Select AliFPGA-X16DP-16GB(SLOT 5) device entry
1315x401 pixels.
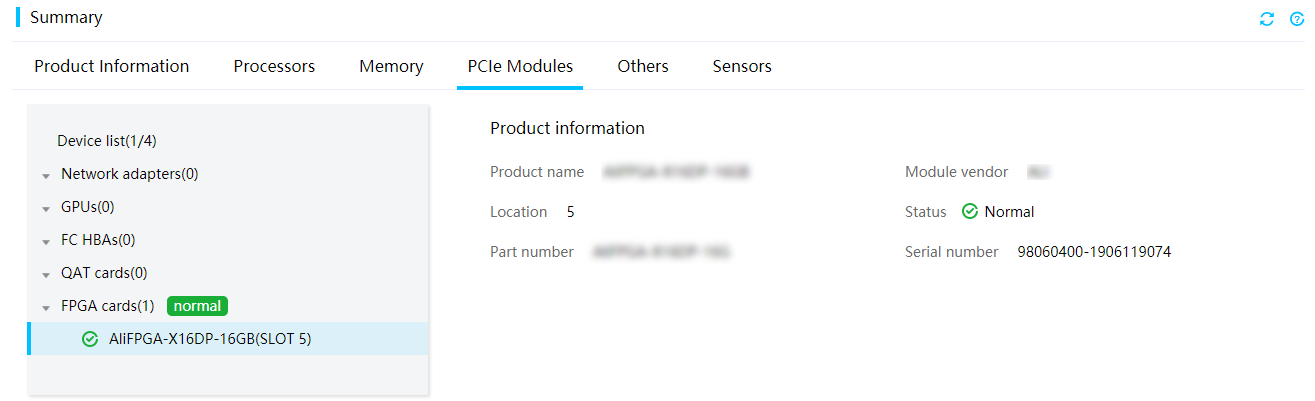(228, 339)
